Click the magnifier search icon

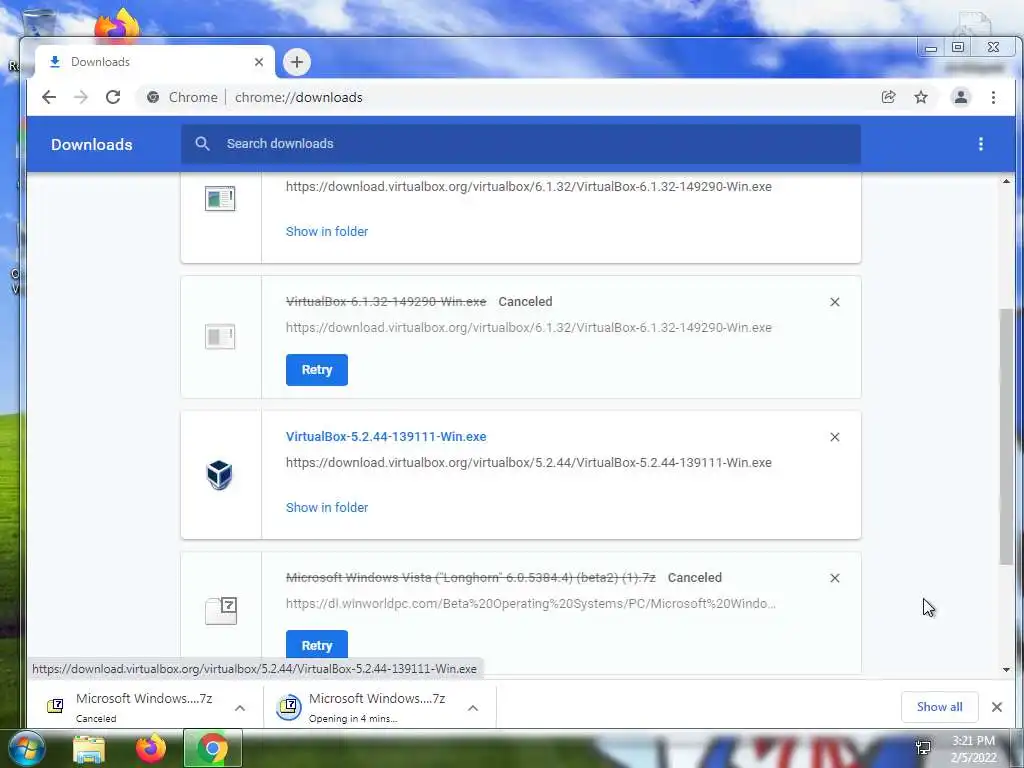coord(202,144)
